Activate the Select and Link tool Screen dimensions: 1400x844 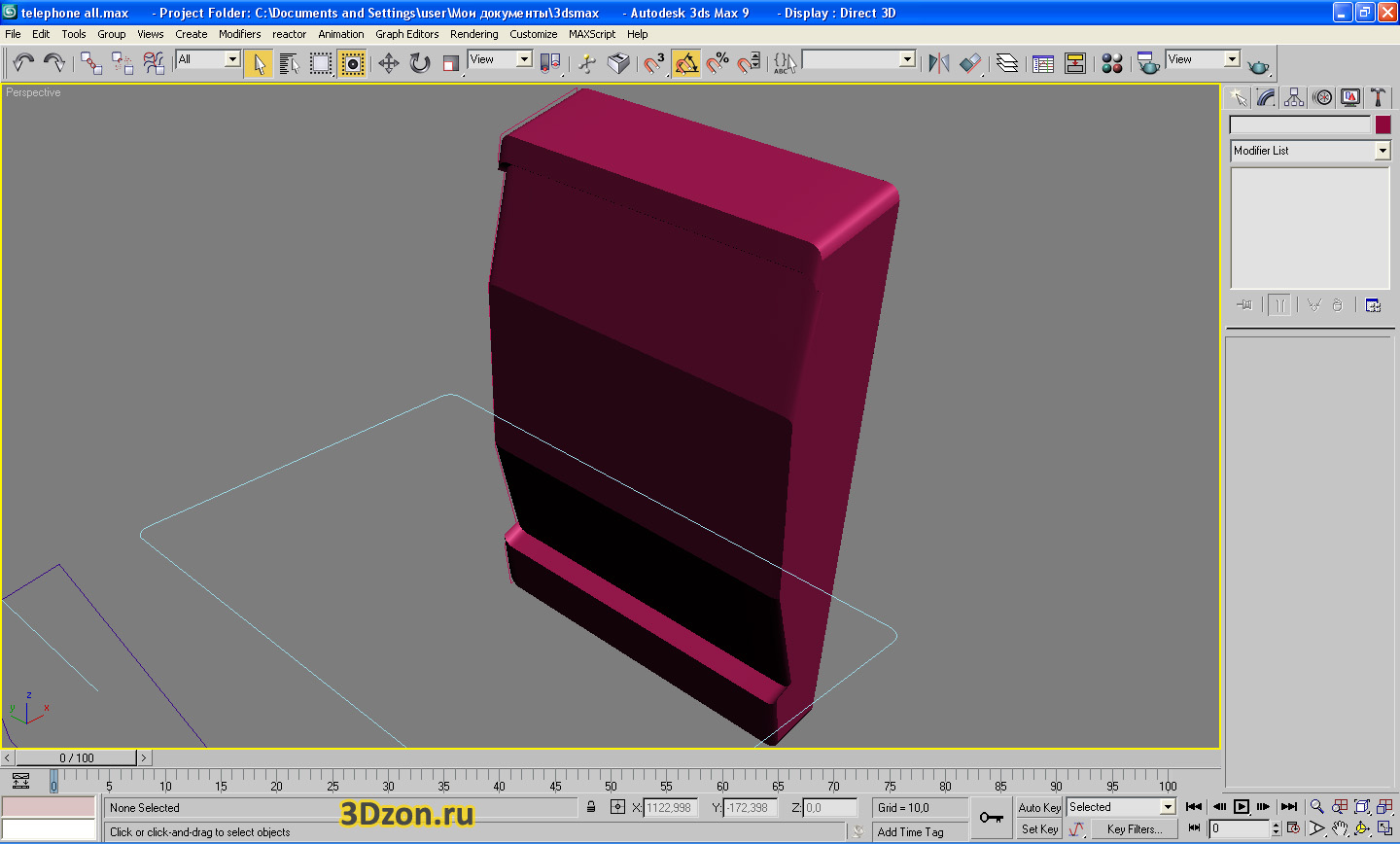tap(91, 63)
